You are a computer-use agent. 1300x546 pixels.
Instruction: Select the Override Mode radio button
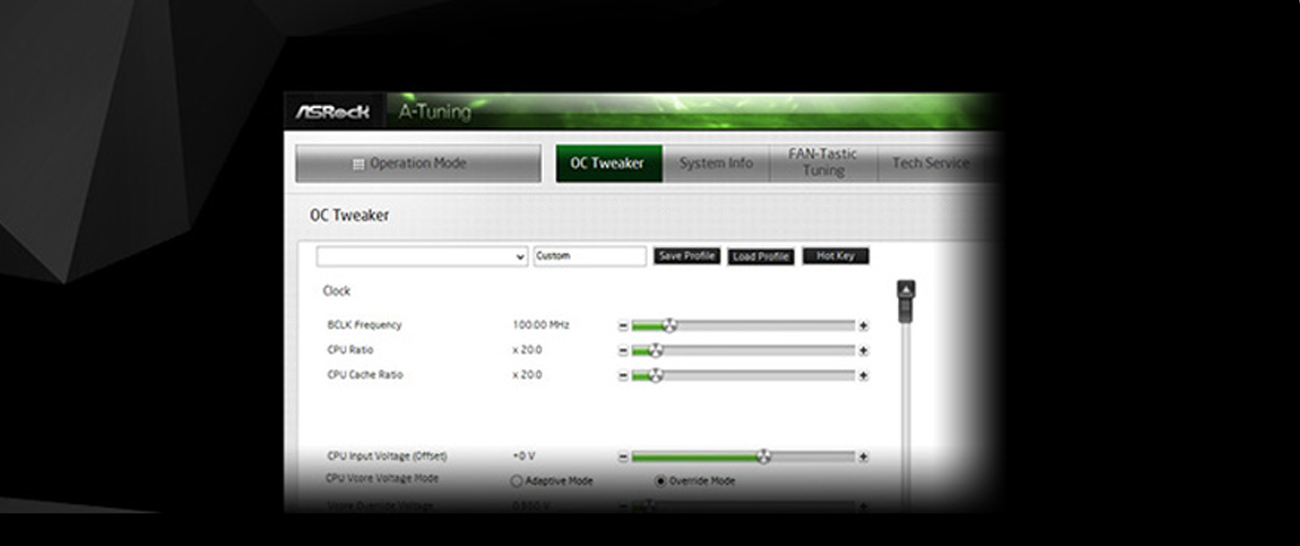660,481
